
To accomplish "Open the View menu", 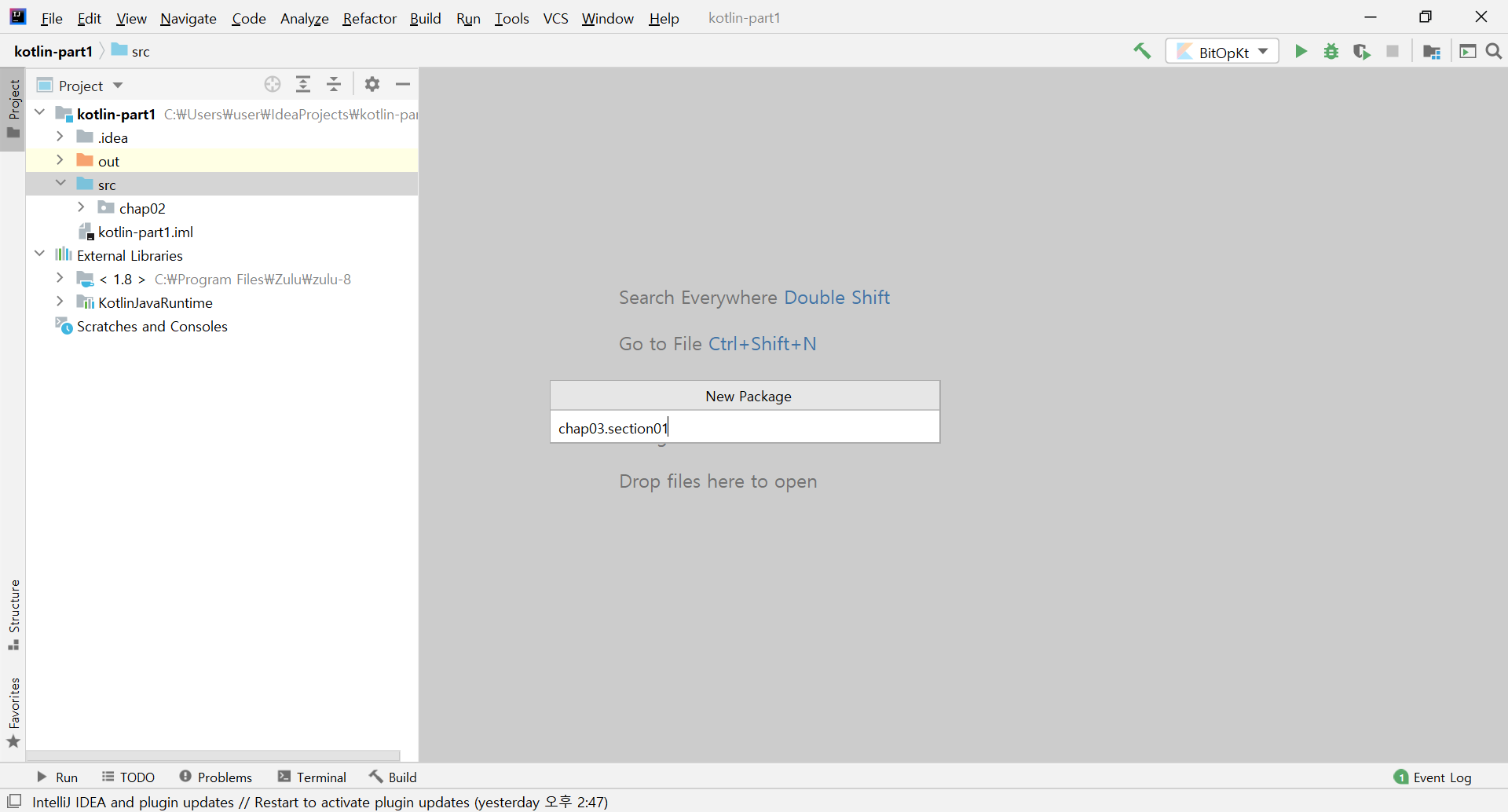I will tap(131, 18).
